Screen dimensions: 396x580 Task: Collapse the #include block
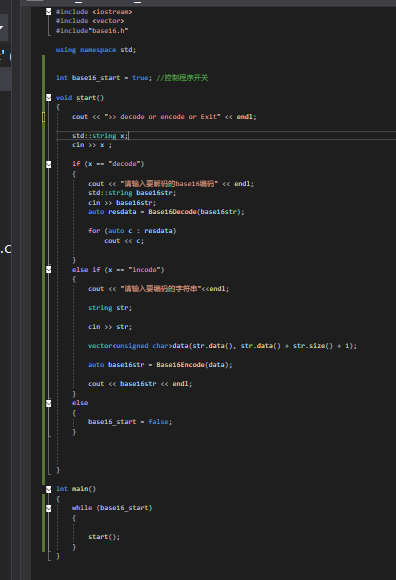pos(49,12)
